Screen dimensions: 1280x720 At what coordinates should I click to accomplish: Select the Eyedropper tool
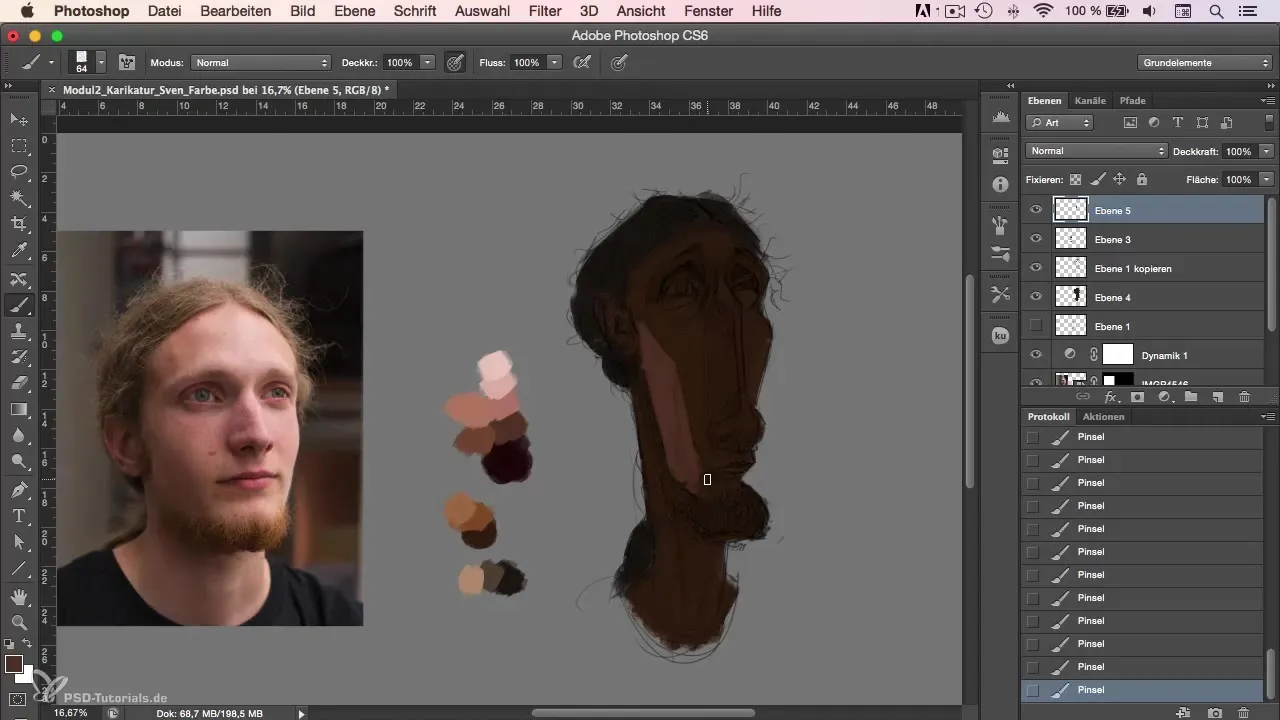(18, 250)
